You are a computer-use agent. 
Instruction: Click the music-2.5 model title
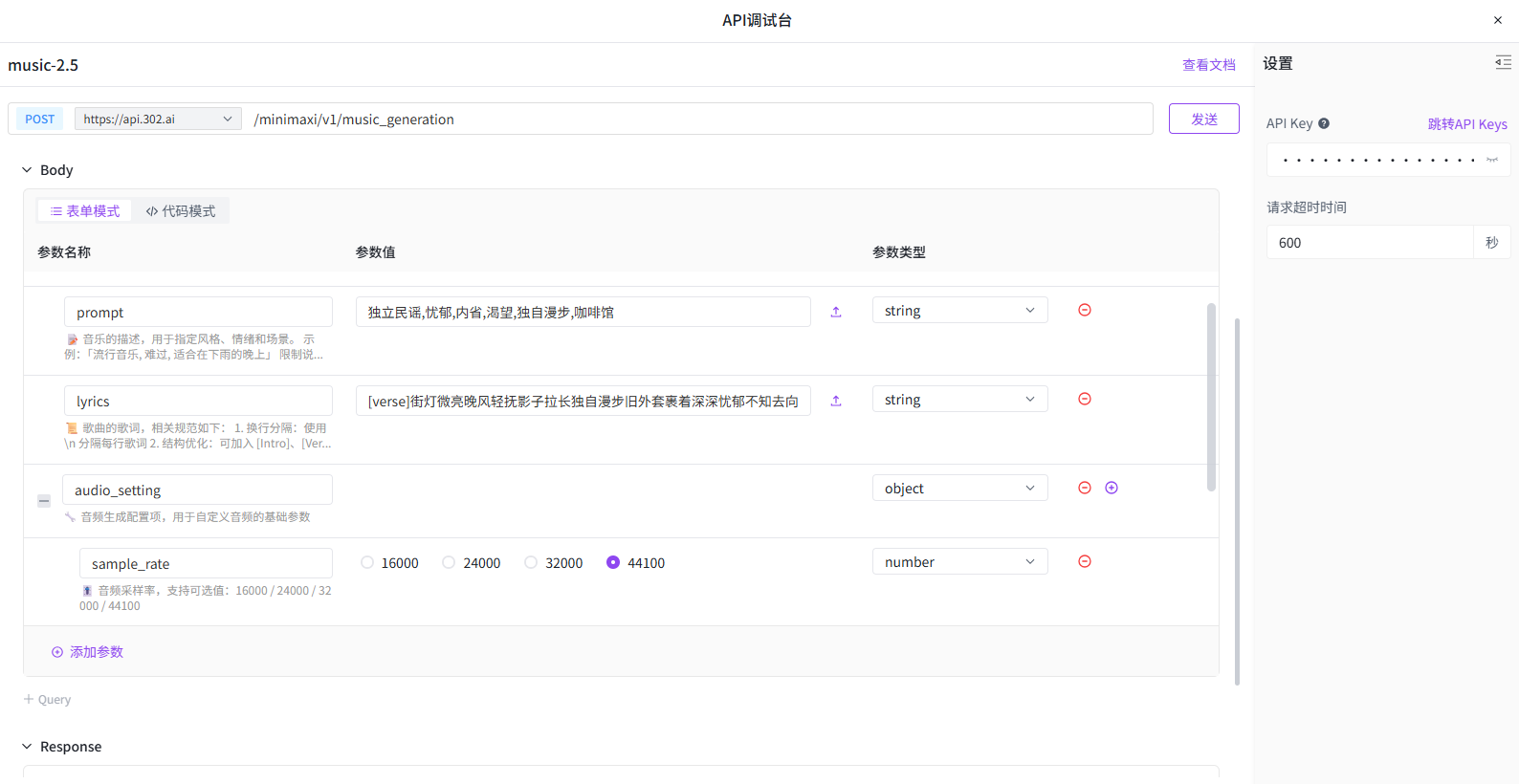point(43,65)
